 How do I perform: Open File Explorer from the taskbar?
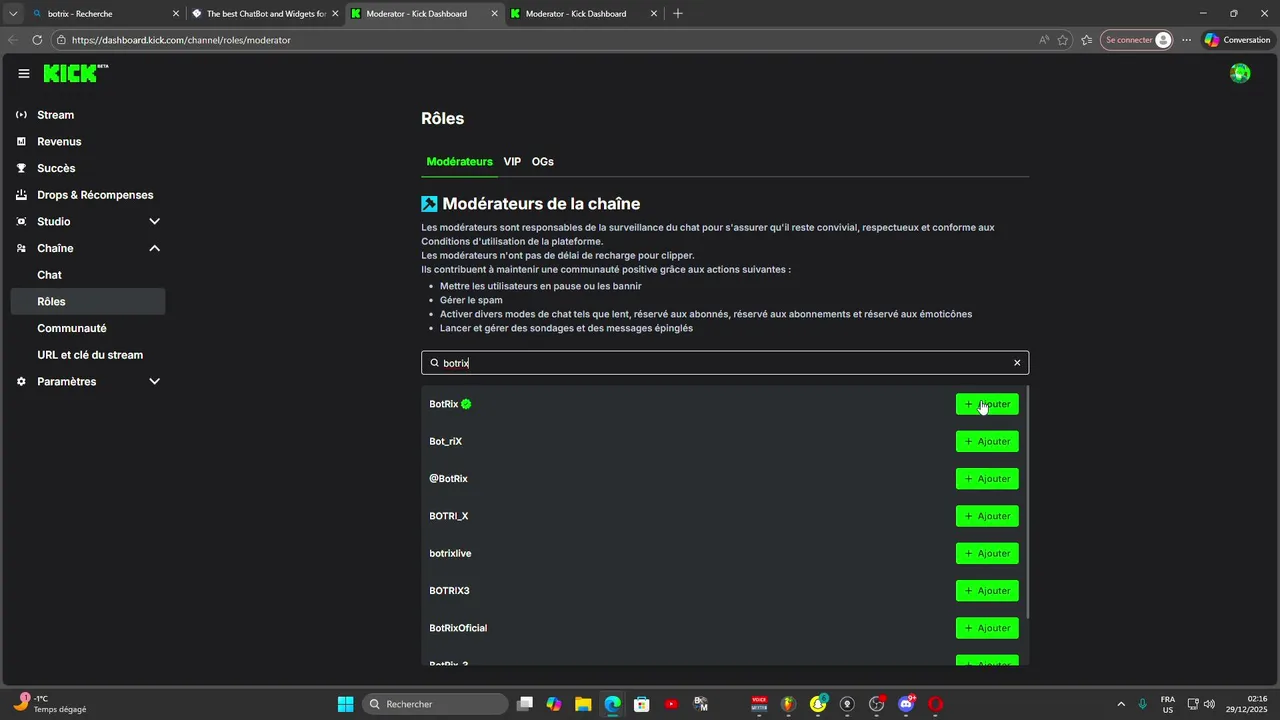[583, 704]
